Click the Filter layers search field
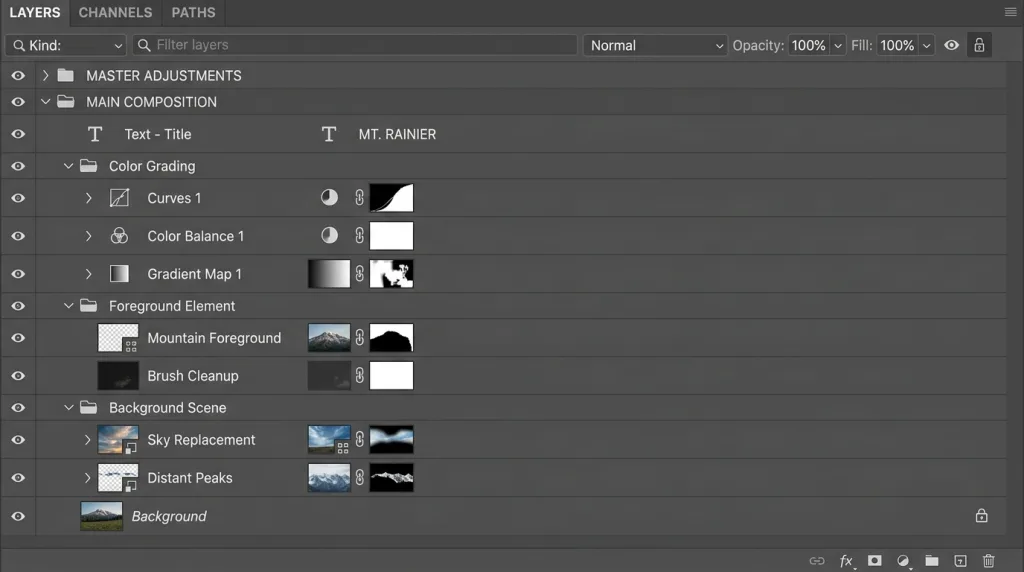Screen dimensions: 1024x572 pyautogui.click(x=355, y=45)
